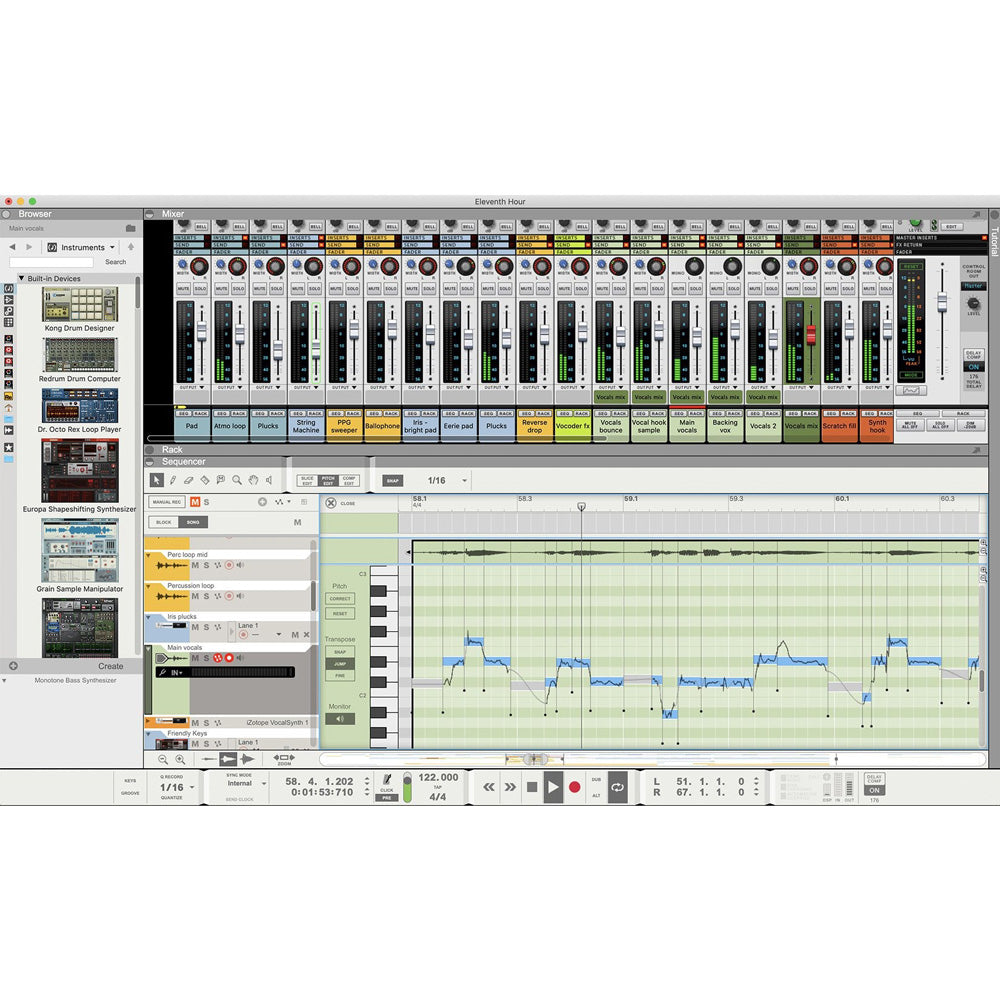1000x1000 pixels.
Task: Click the Correct pitch button
Action: [x=340, y=599]
